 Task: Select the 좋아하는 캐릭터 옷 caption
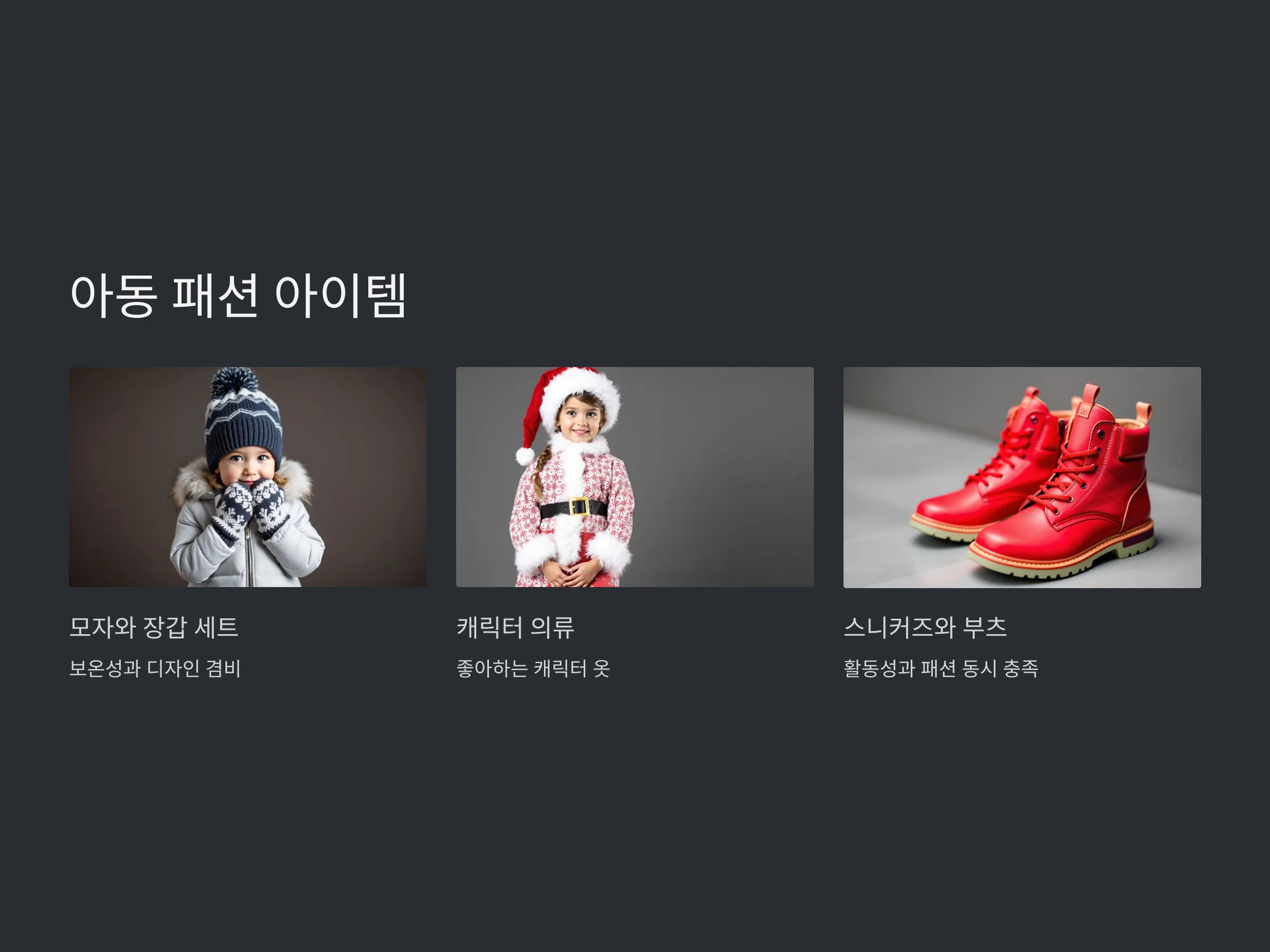point(533,668)
